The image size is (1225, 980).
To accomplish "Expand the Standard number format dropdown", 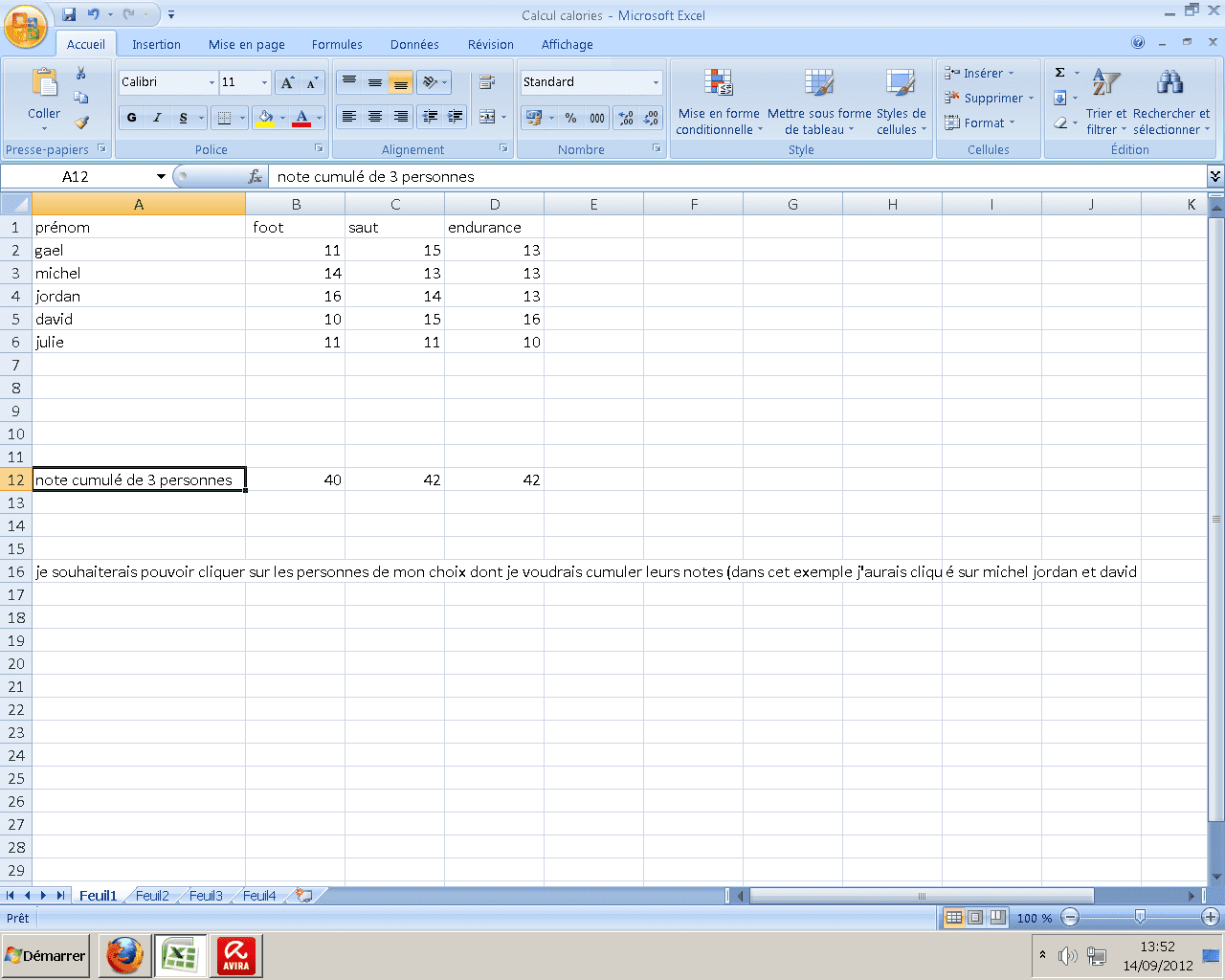I will (x=656, y=83).
